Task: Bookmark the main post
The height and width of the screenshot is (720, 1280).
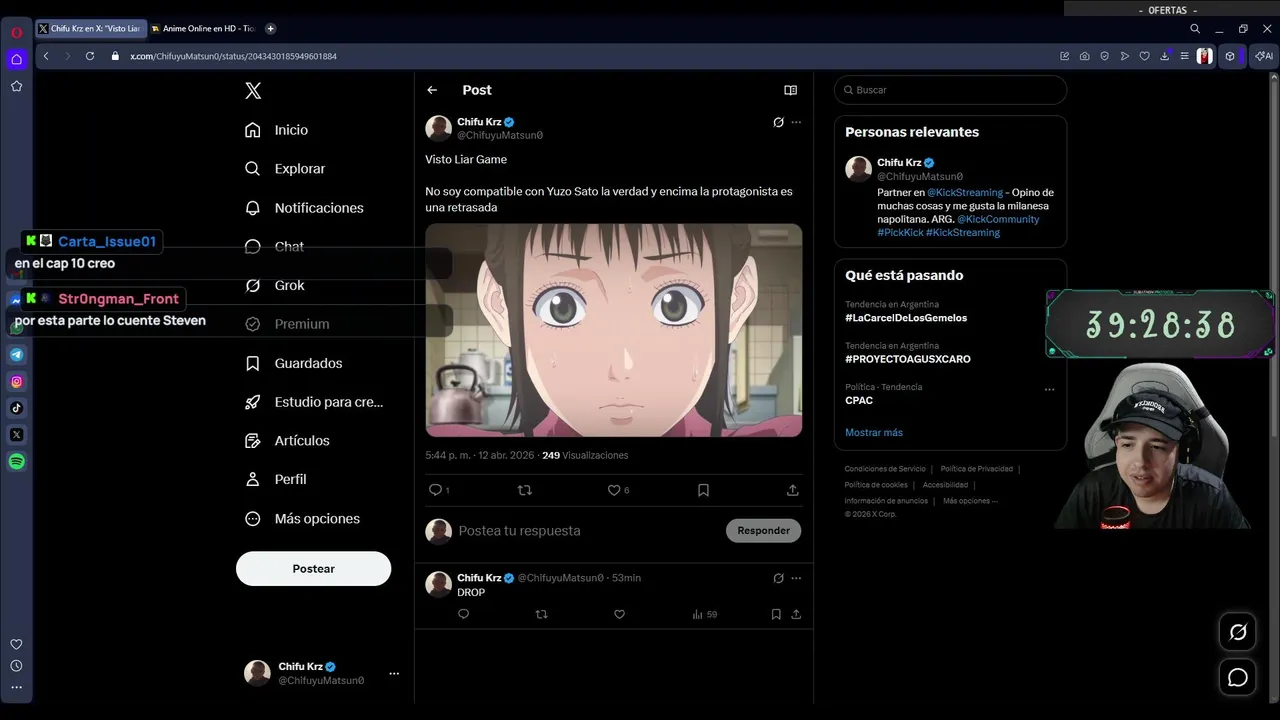Action: pos(703,490)
